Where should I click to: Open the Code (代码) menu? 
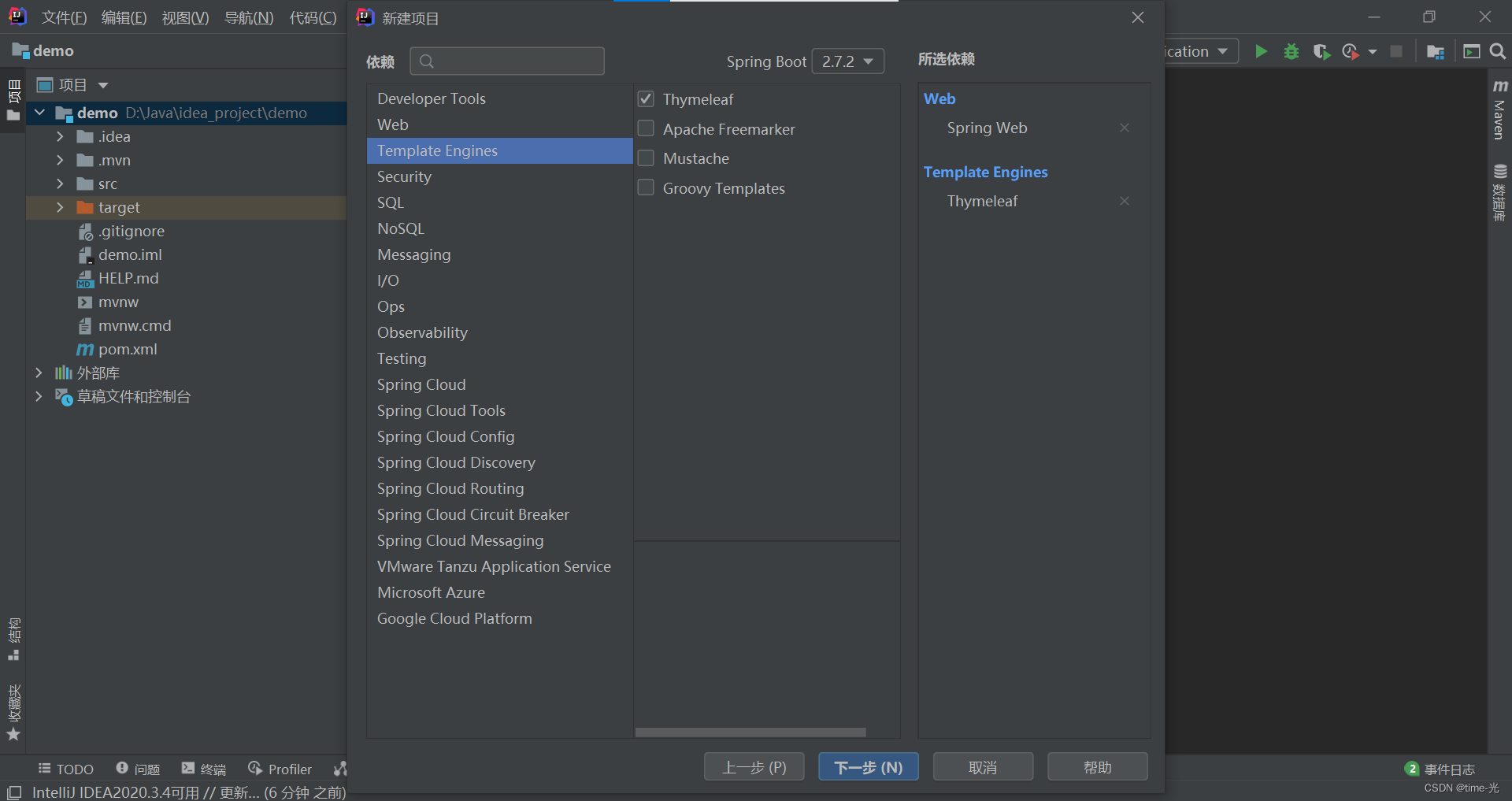point(313,17)
